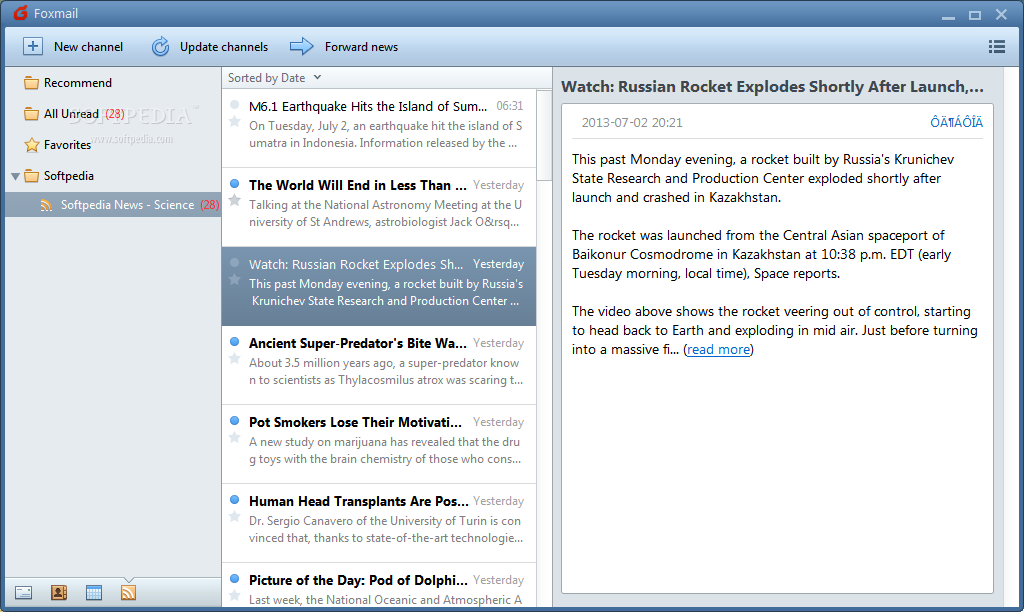Star the Ancient Super-Predator article
The image size is (1024, 612).
[234, 359]
